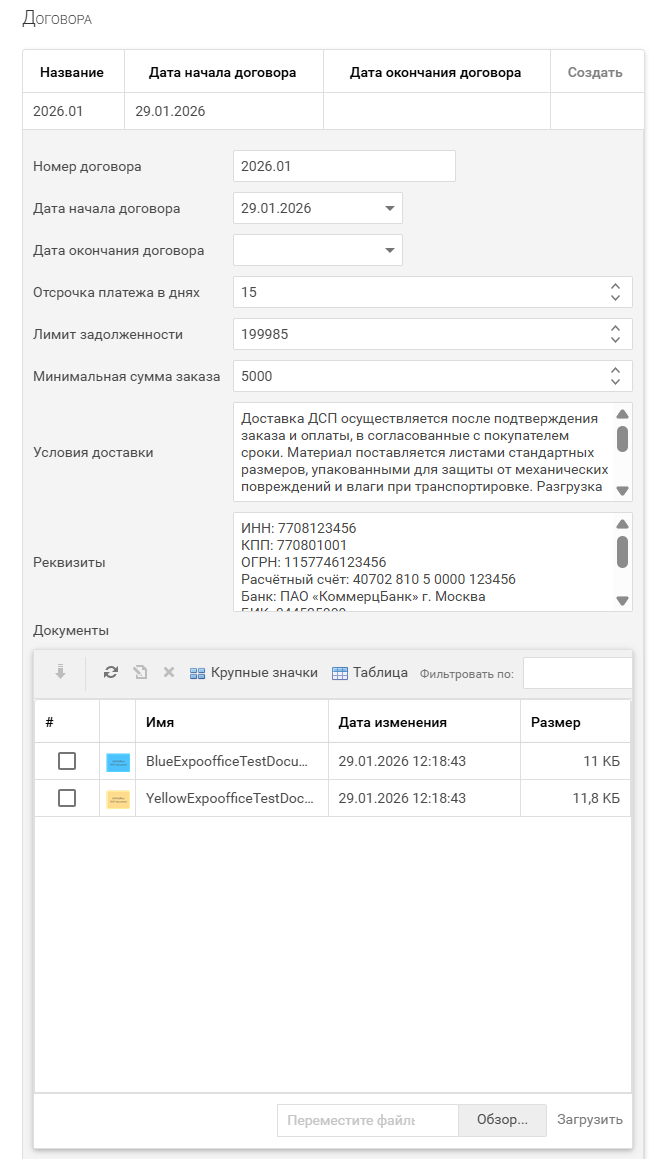Screen dimensions: 657x1159
Task: Open the Дата начала договора dropdown
Action: point(389,209)
